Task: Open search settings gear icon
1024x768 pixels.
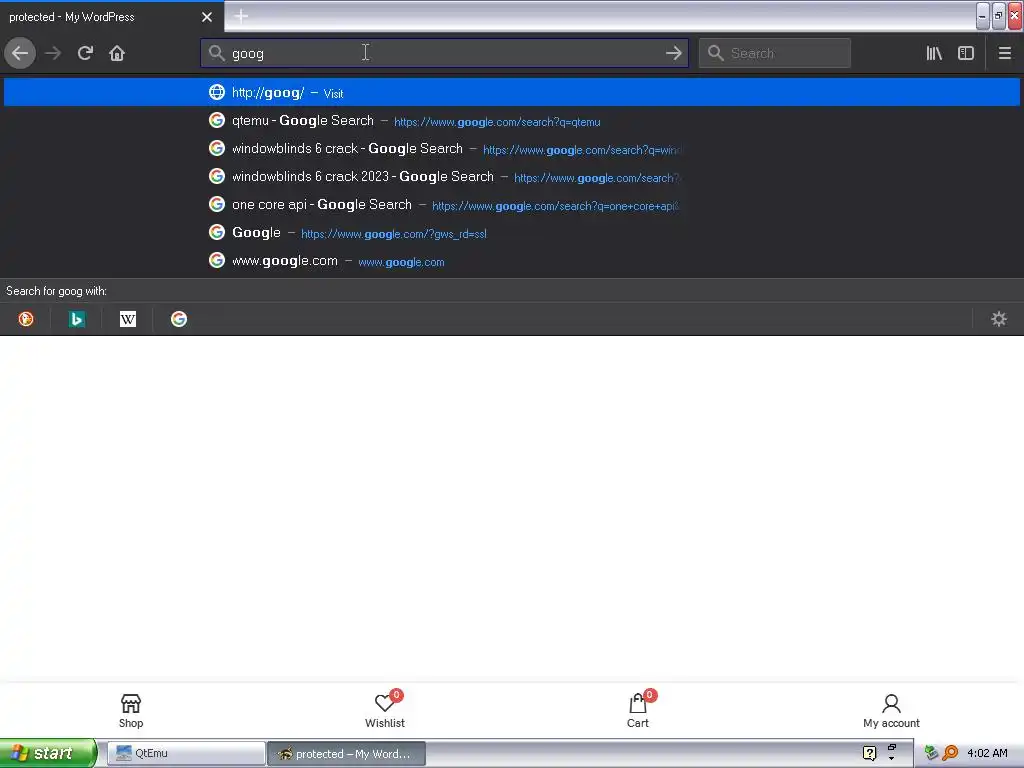Action: [x=999, y=319]
